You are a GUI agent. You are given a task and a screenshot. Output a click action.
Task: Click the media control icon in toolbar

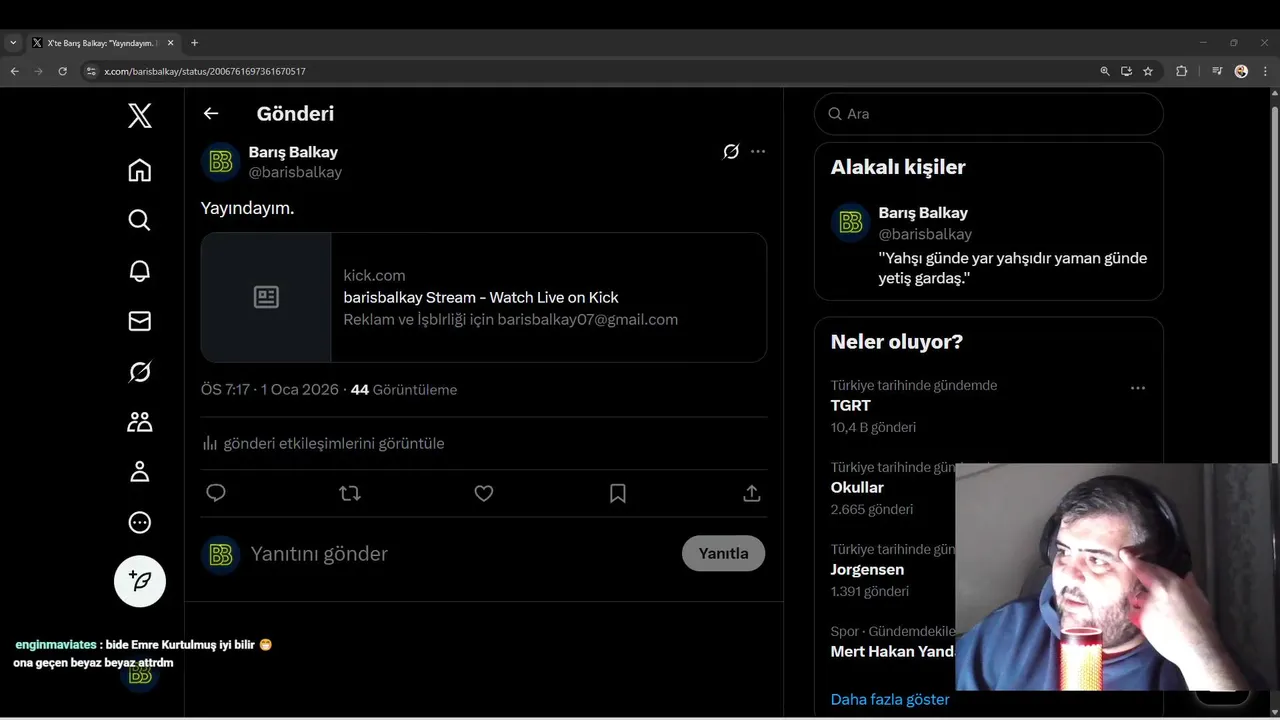point(1217,71)
